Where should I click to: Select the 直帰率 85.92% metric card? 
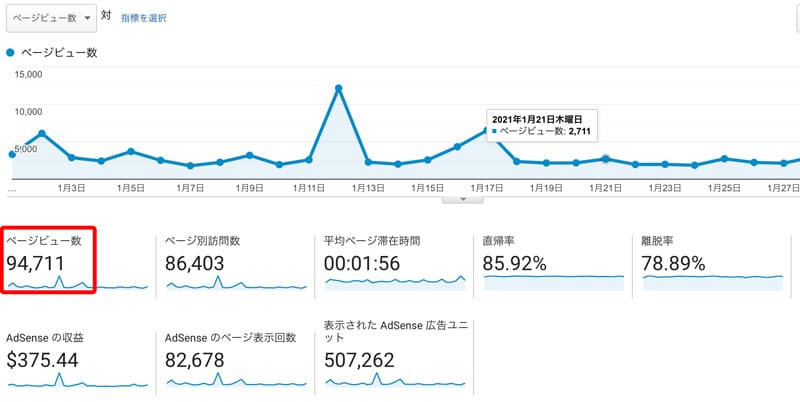553,263
